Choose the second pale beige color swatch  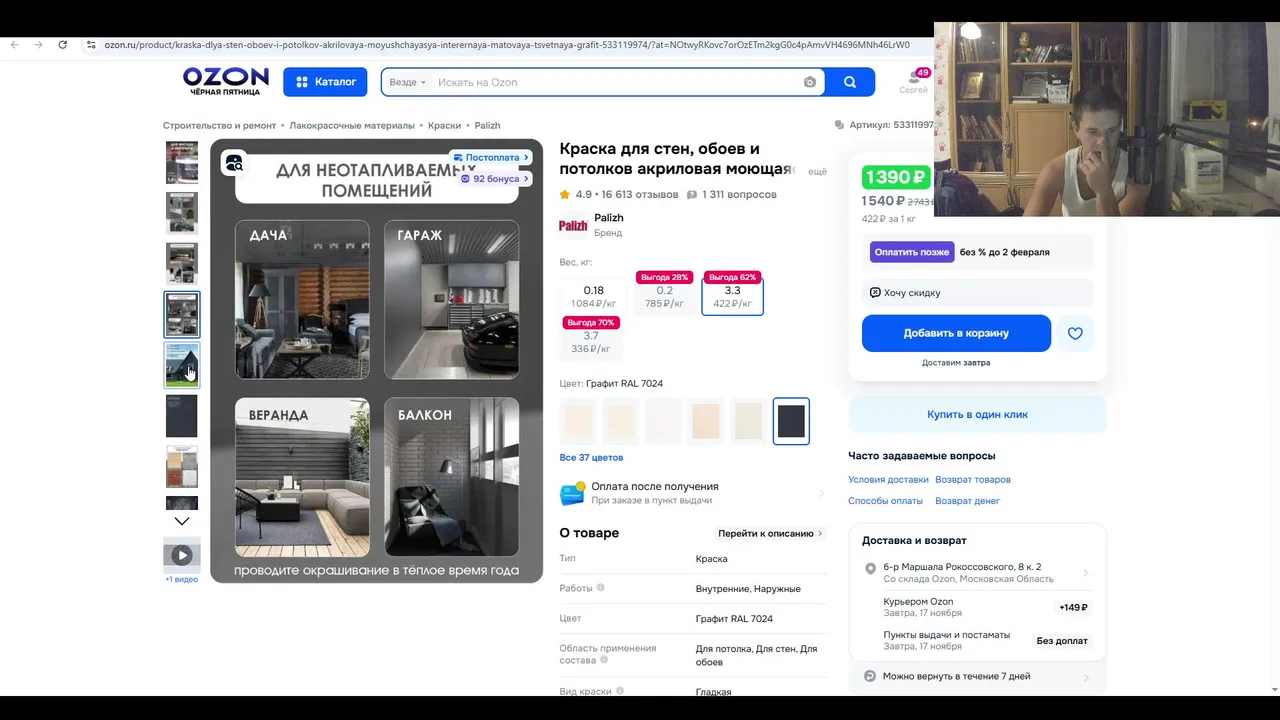point(620,421)
